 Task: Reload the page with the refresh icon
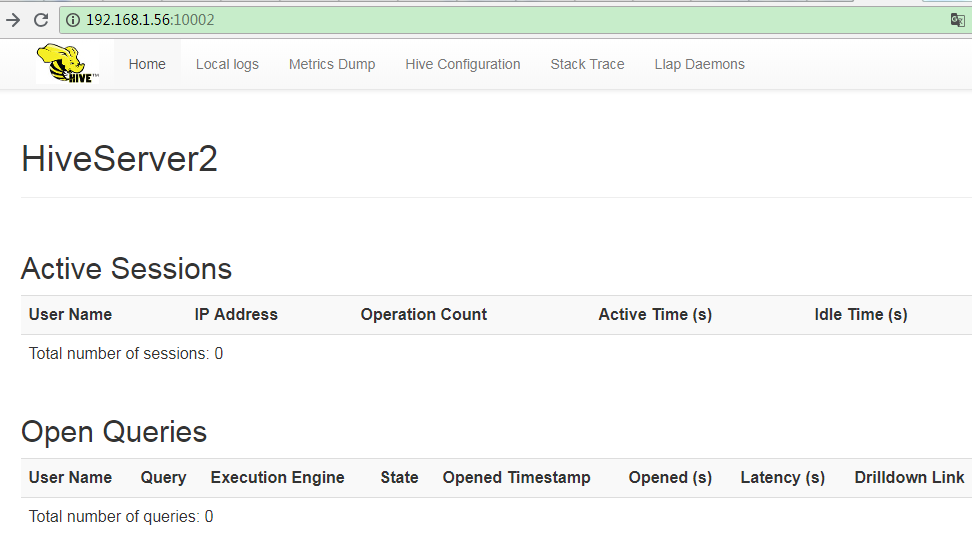coord(41,20)
